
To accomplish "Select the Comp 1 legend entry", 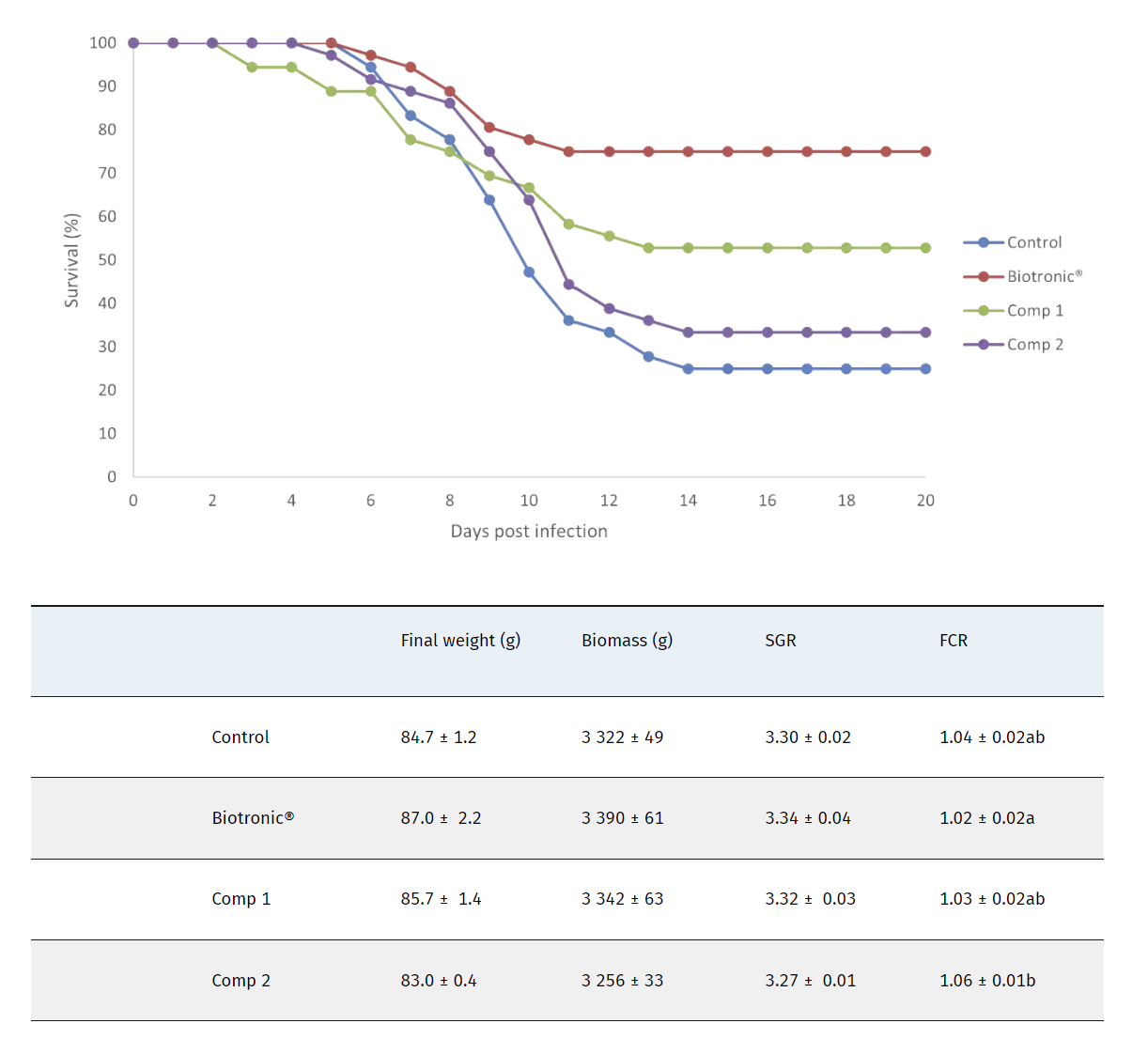I will click(x=1034, y=311).
